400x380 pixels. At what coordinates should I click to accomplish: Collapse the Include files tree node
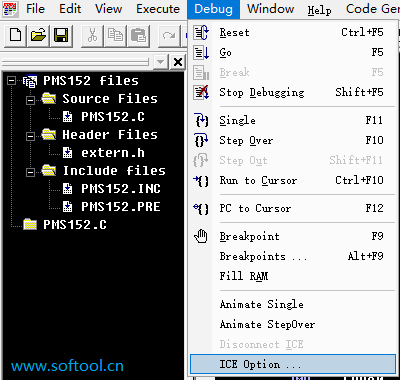(x=30, y=172)
